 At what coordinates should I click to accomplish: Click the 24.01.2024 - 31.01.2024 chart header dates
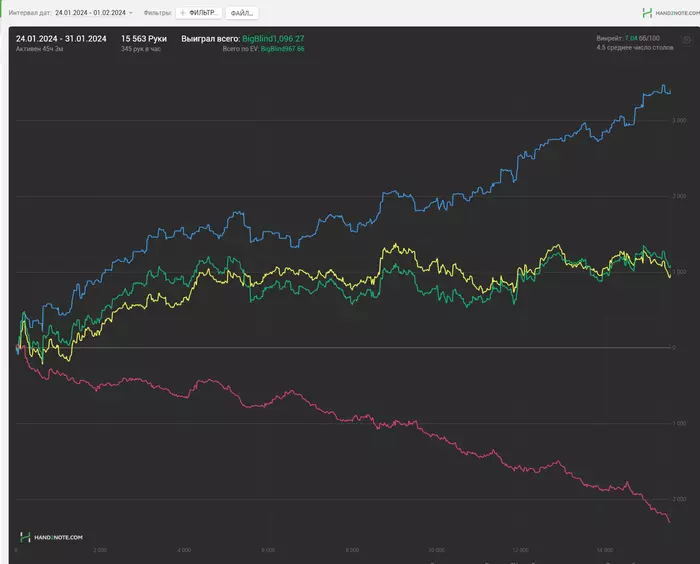(x=61, y=38)
